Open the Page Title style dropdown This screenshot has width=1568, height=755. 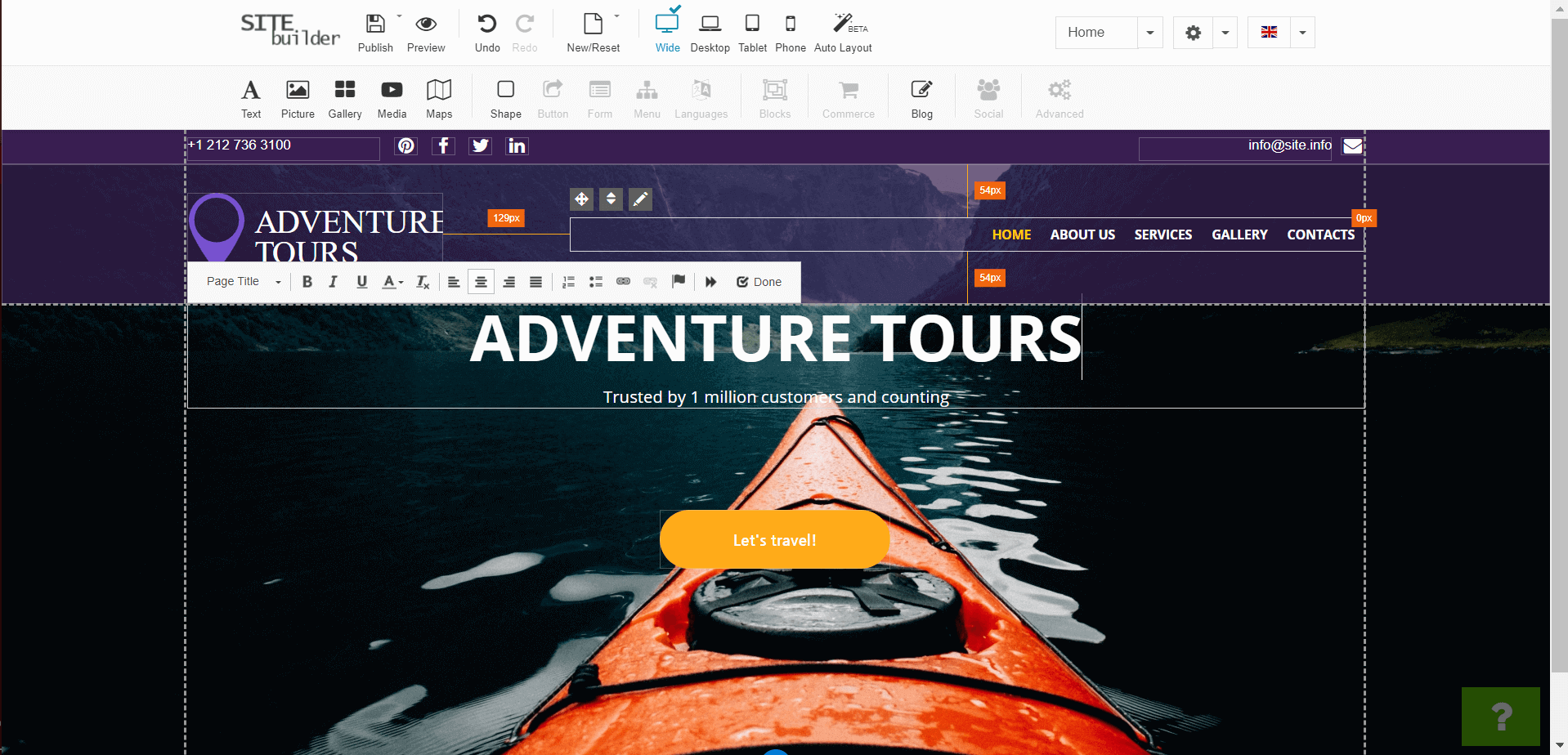click(241, 281)
